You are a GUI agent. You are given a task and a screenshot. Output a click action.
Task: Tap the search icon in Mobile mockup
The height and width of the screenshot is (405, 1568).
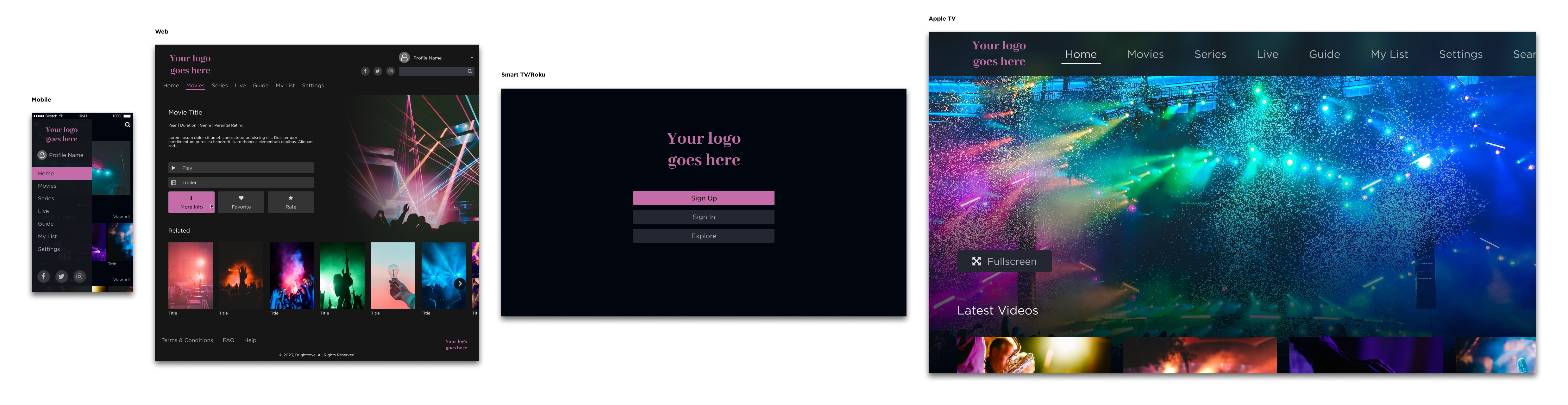pos(127,125)
